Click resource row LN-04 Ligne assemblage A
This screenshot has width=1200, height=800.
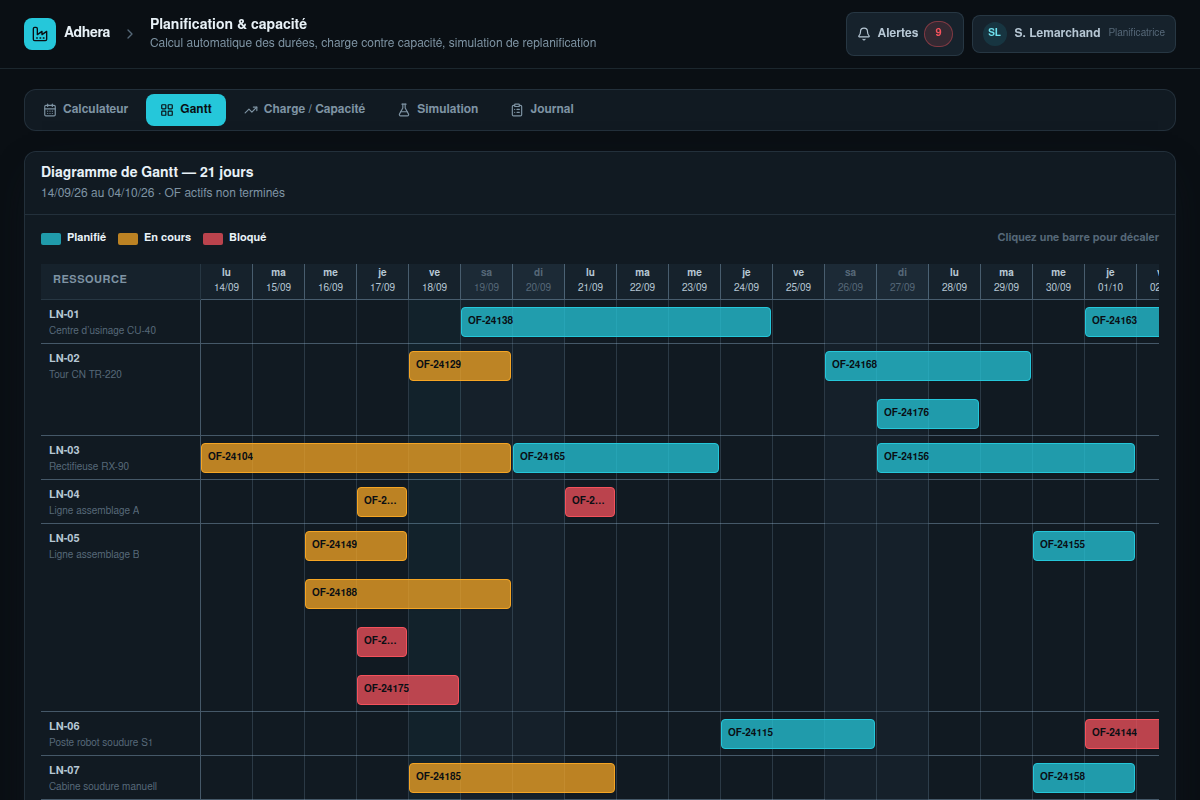coord(121,502)
